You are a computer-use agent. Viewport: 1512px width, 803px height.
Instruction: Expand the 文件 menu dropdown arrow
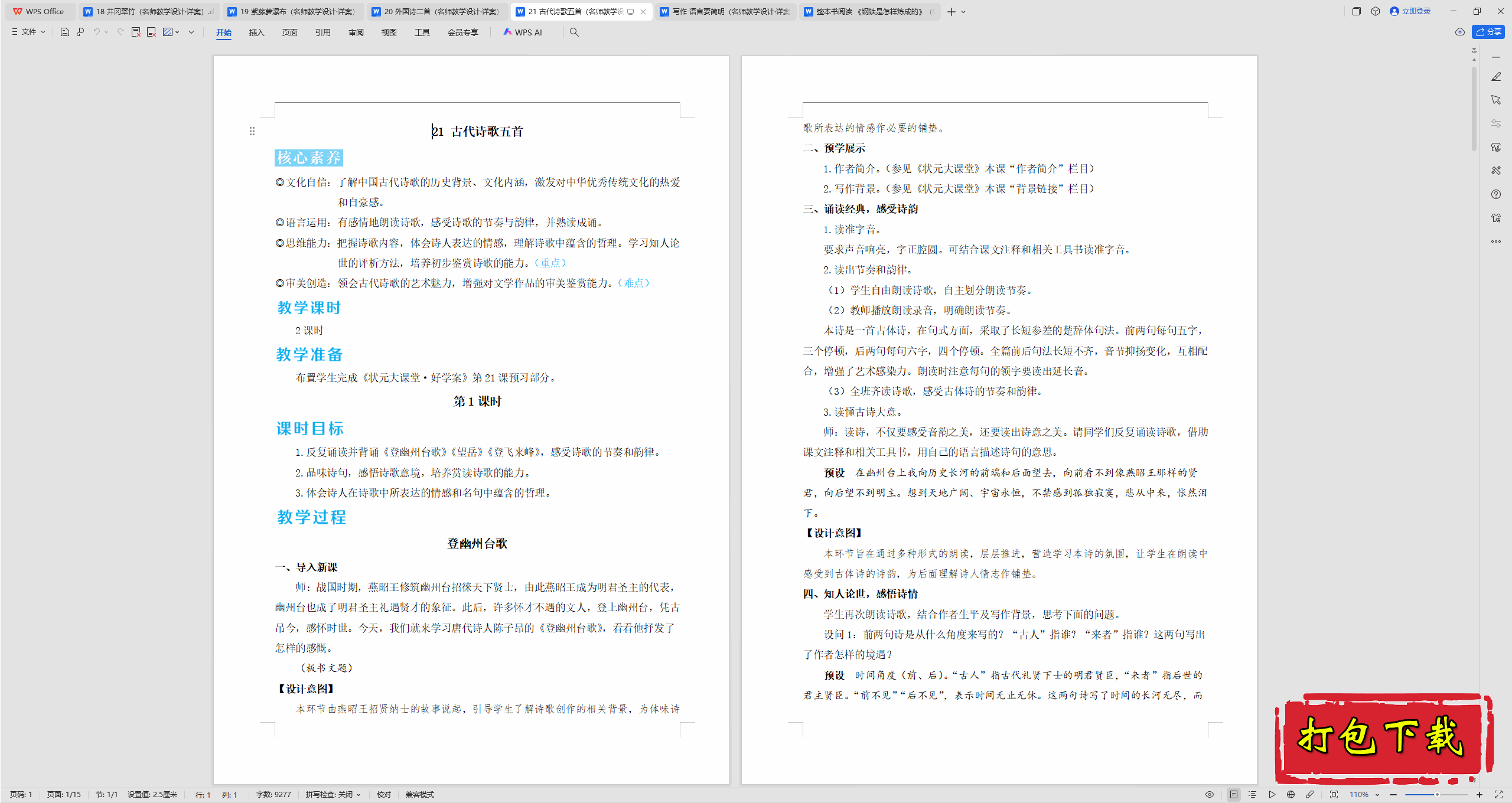click(x=43, y=32)
